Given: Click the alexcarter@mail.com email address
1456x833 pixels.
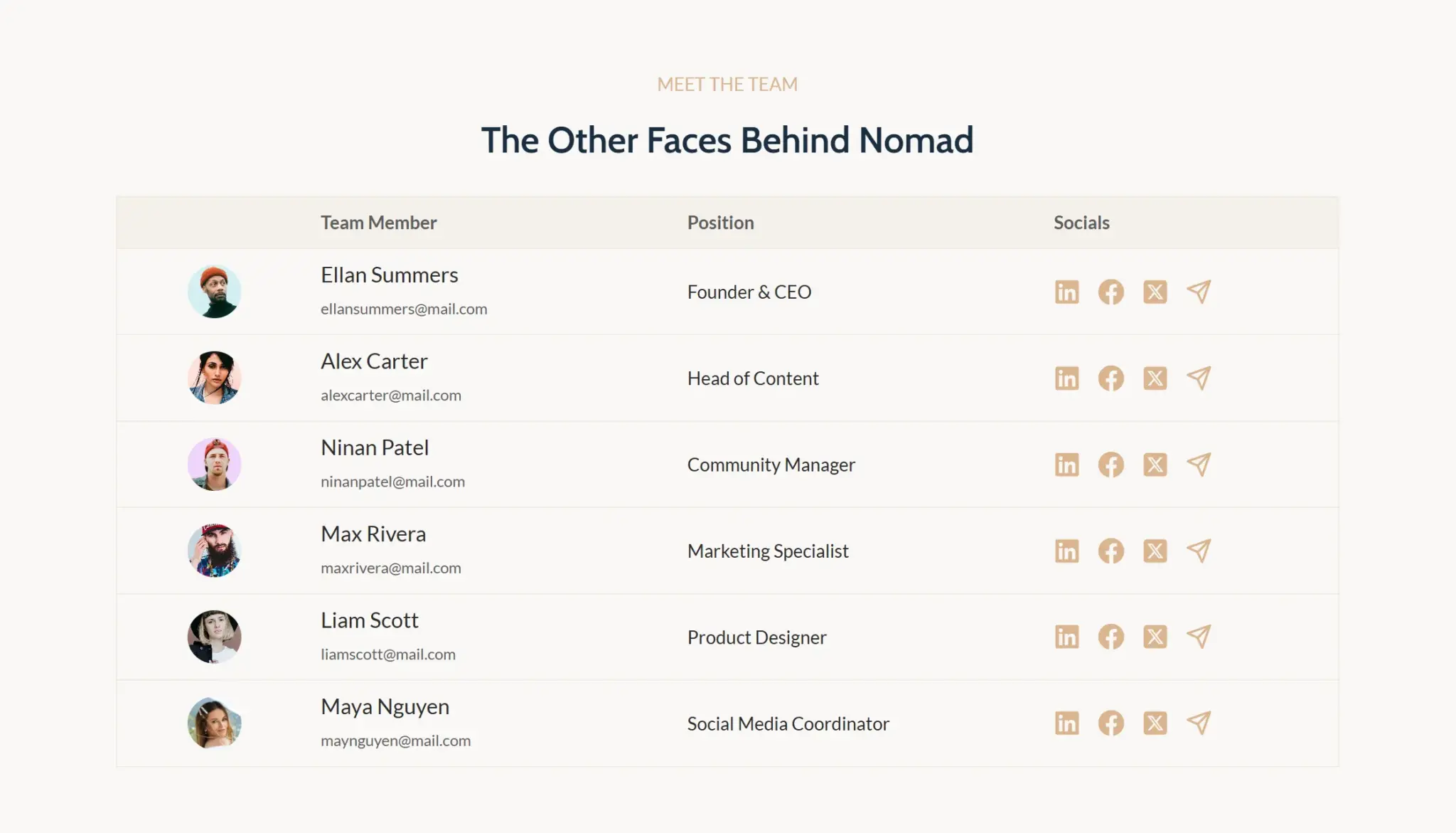Looking at the screenshot, I should [391, 395].
